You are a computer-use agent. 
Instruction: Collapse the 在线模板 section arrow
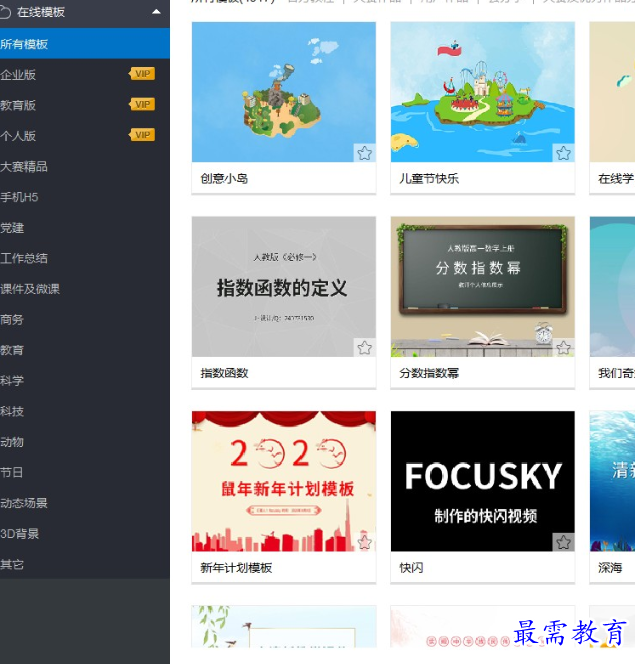click(156, 12)
